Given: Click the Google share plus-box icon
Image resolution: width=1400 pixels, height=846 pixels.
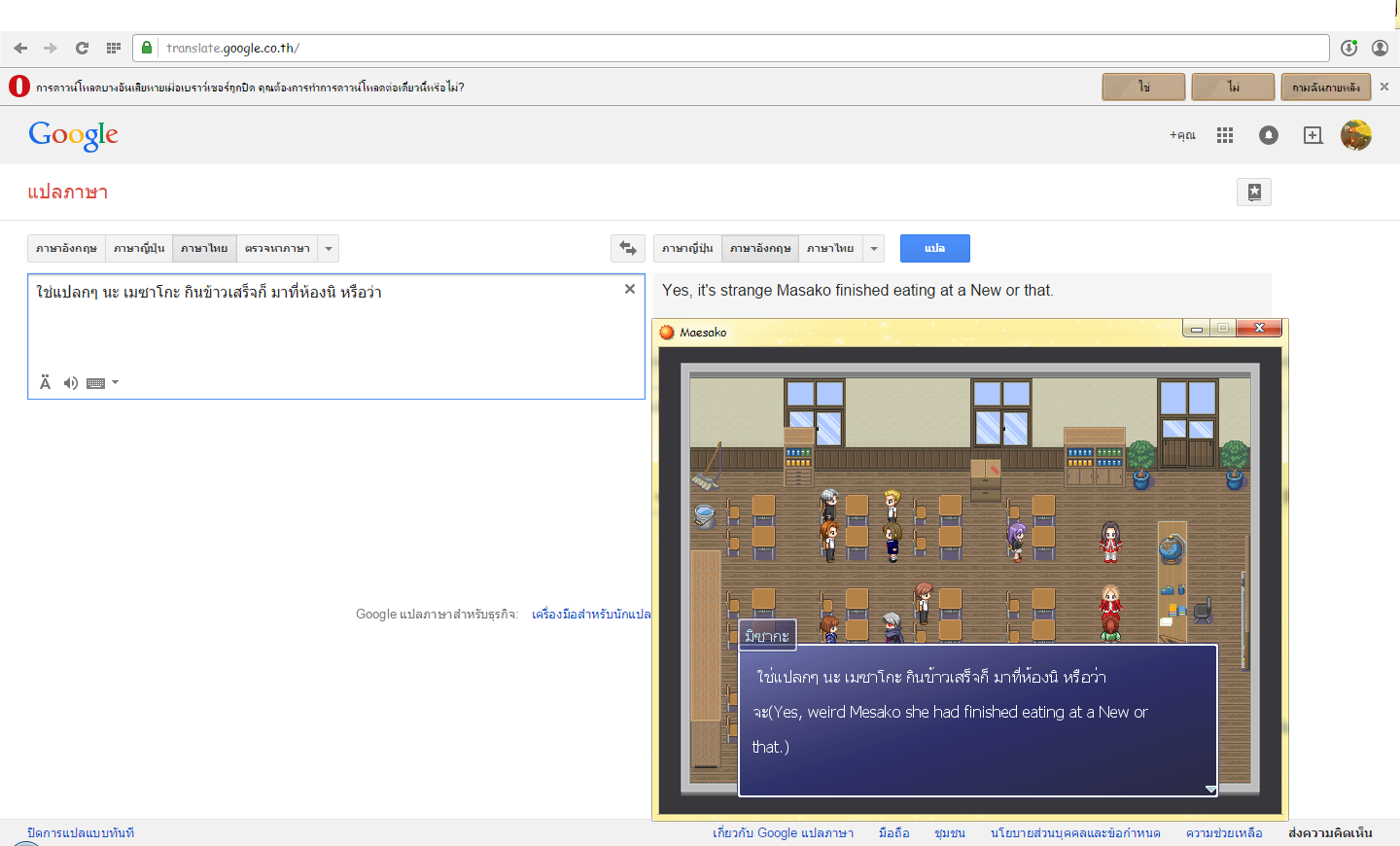Looking at the screenshot, I should pyautogui.click(x=1312, y=135).
